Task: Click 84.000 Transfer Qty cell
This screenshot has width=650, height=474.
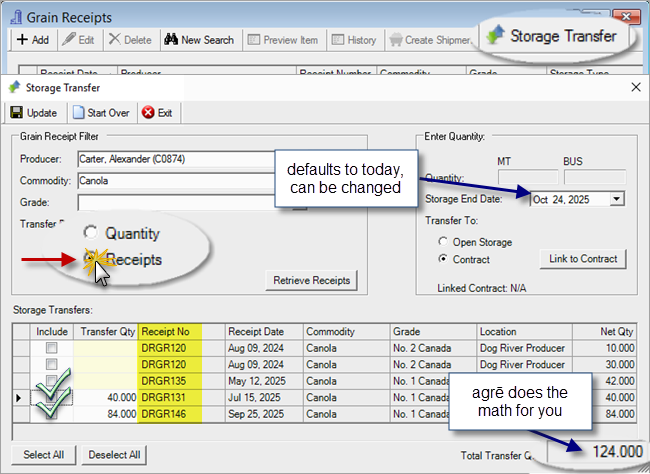Action: pos(106,414)
